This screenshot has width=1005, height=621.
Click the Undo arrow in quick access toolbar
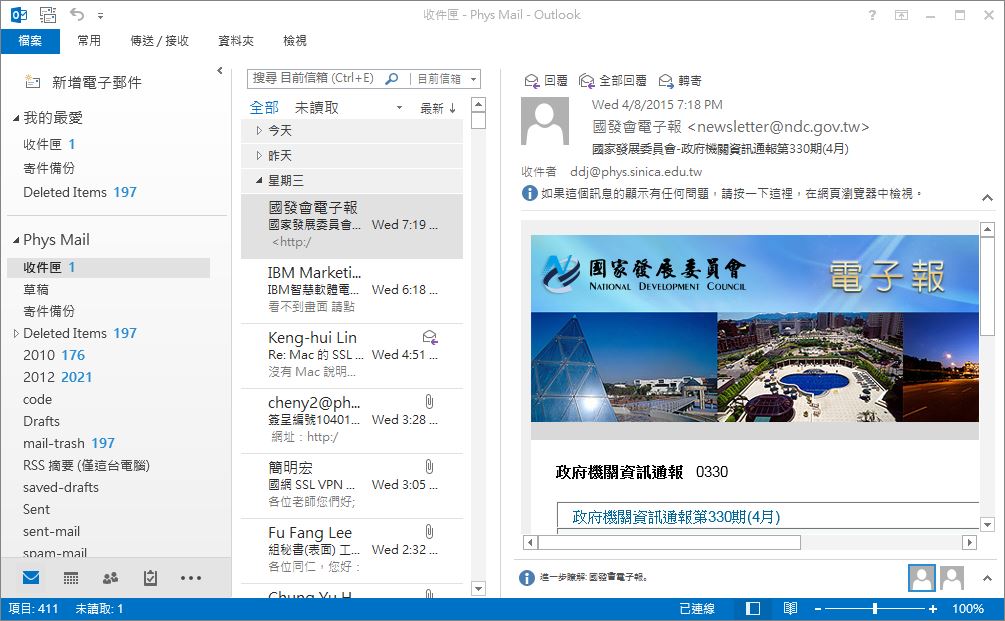tap(77, 14)
